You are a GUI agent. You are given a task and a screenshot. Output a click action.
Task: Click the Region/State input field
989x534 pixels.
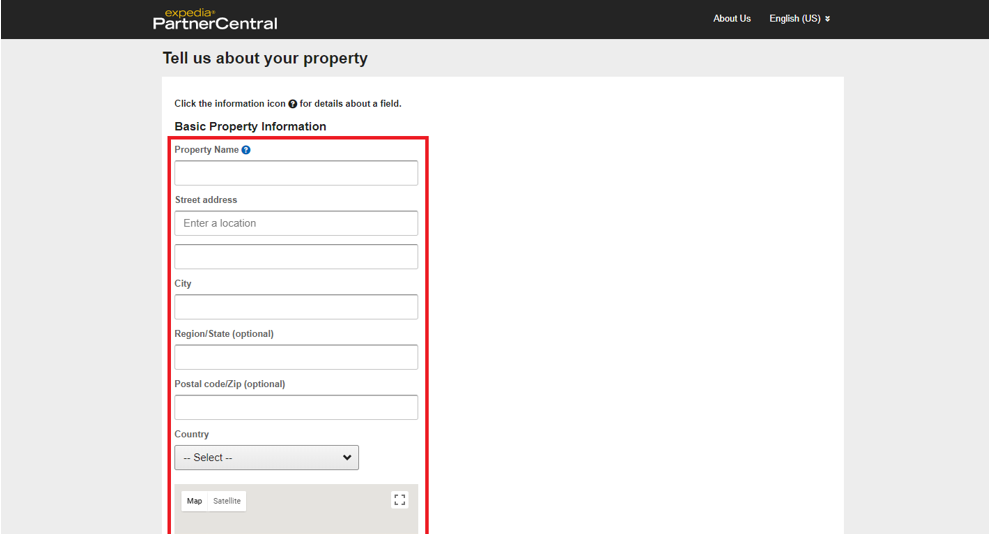pos(296,357)
